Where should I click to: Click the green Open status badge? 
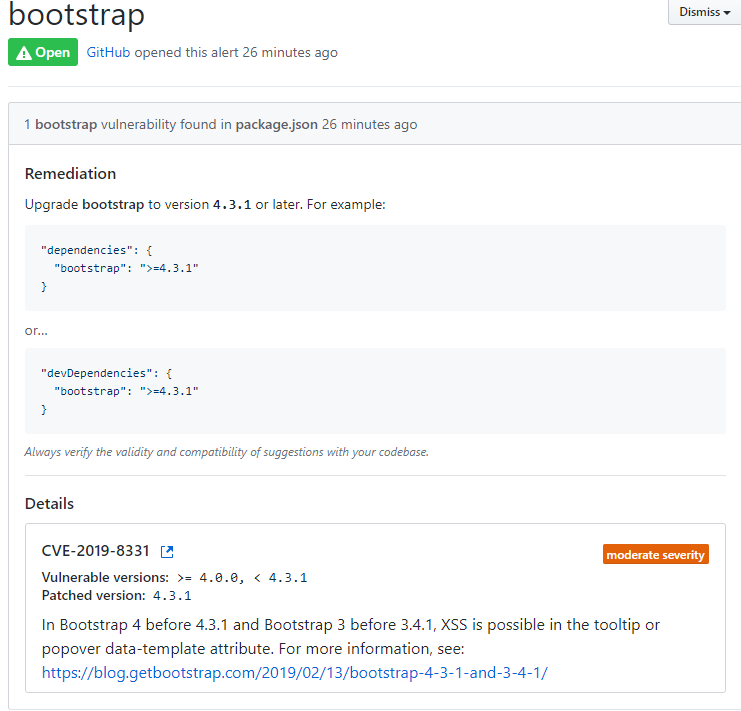43,52
